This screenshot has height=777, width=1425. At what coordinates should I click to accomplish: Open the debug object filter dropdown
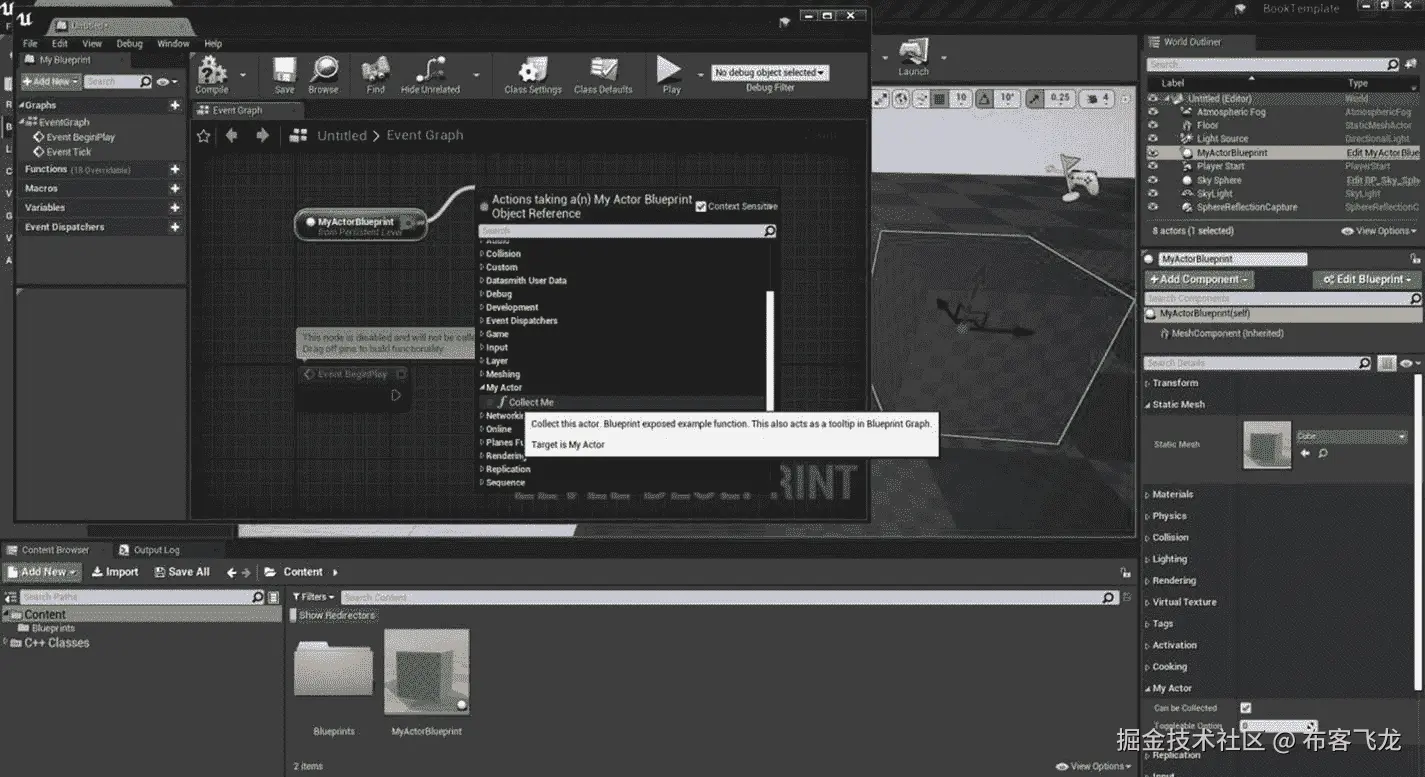pyautogui.click(x=770, y=73)
